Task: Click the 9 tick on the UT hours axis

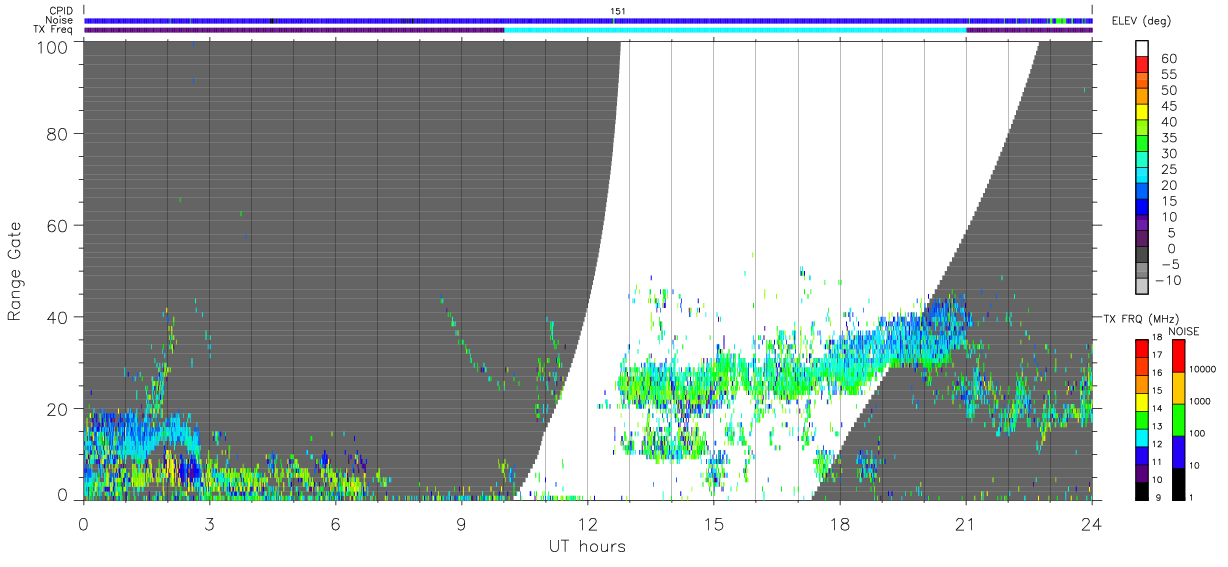Action: (x=461, y=523)
